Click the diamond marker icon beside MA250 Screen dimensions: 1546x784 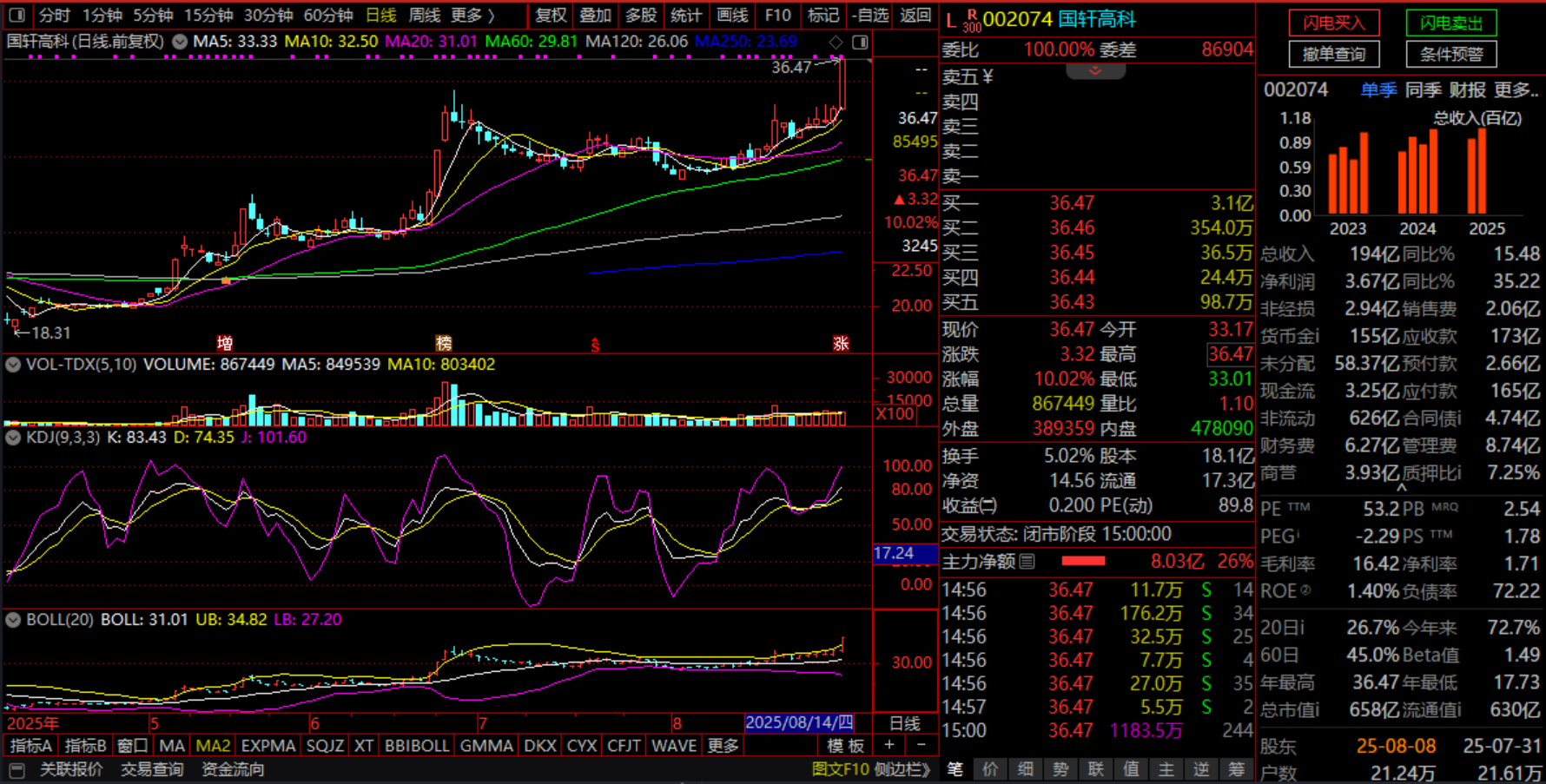click(x=836, y=42)
